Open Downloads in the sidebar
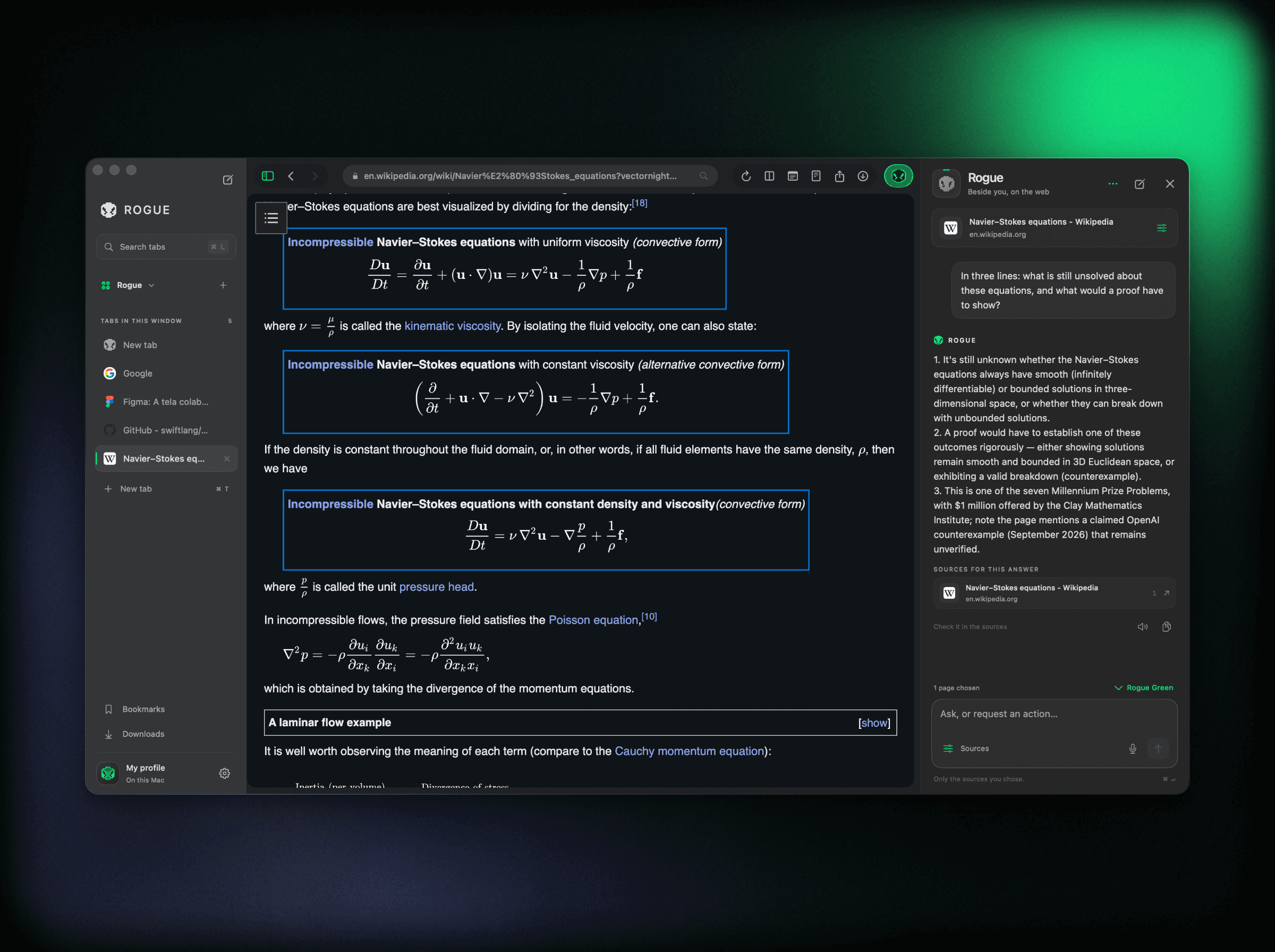The height and width of the screenshot is (952, 1275). point(135,734)
